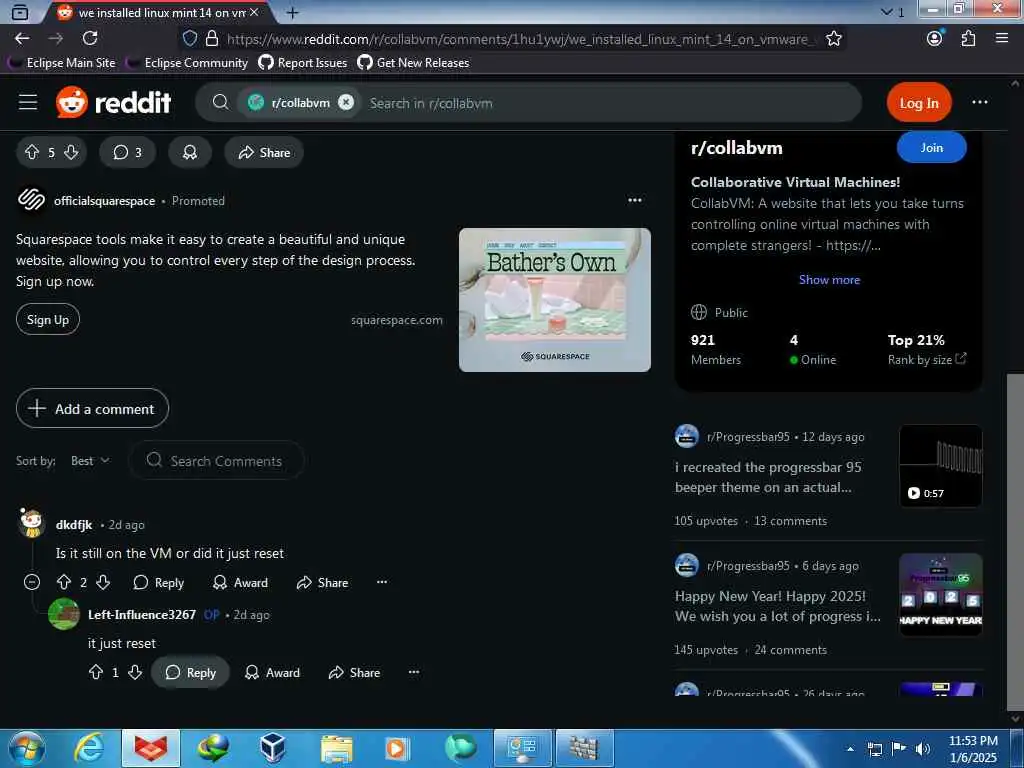Viewport: 1024px width, 768px height.
Task: Open reddit header three-dot menu
Action: pyautogui.click(x=980, y=103)
